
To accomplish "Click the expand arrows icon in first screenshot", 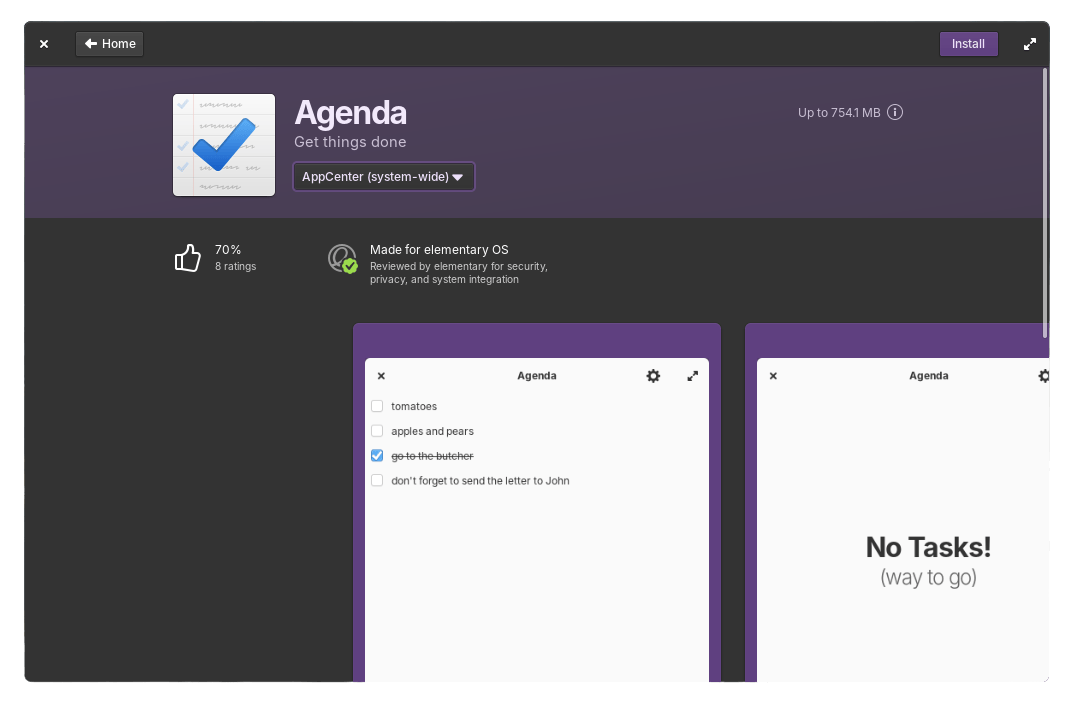I will pos(693,376).
